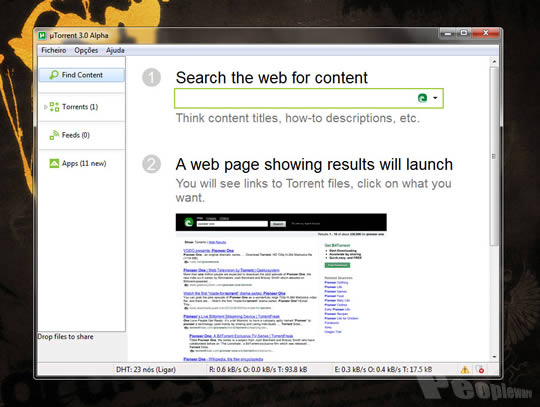Viewport: 540px width, 407px height.
Task: Click the Feeds RSS icon
Action: pos(54,135)
